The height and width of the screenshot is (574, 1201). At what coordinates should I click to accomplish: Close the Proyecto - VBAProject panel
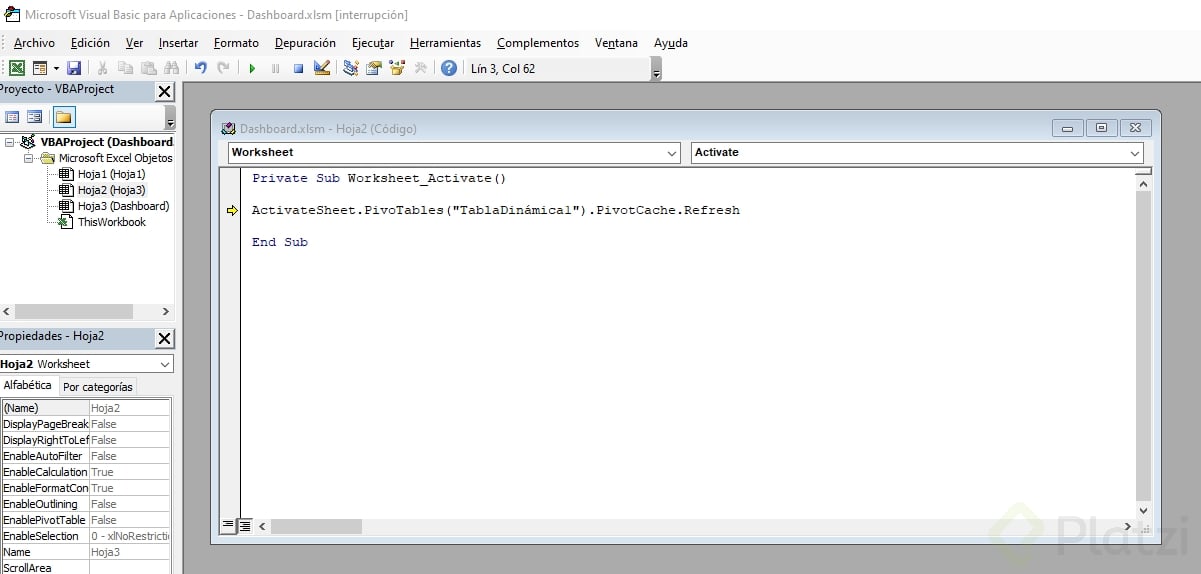[165, 91]
